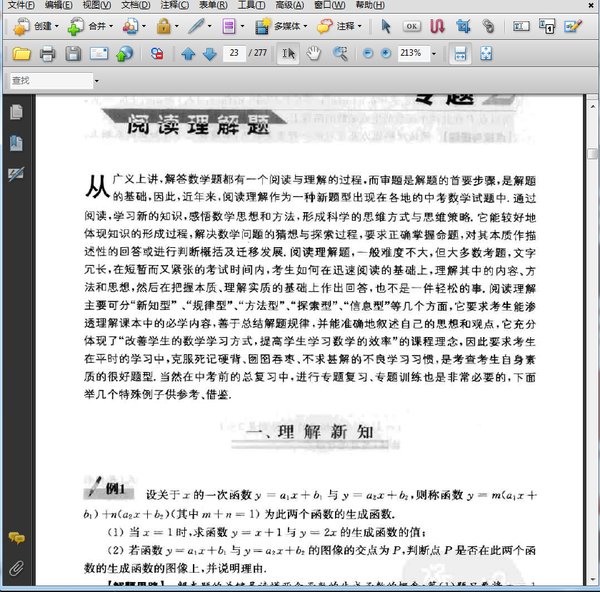Open the 视图(V) menu
600x592 pixels.
coord(97,5)
